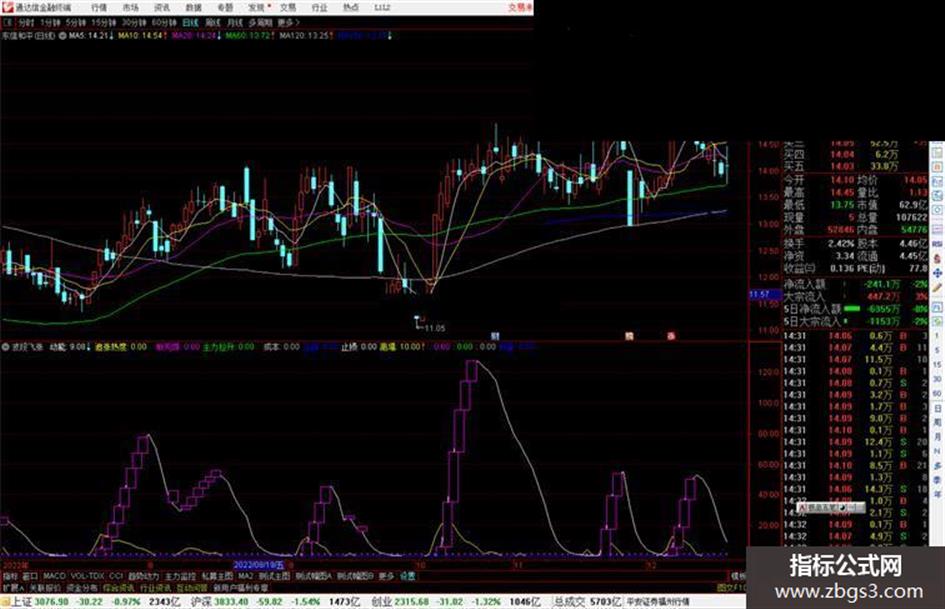Click the 年 shortcut in the right sidebar
This screenshot has width=945, height=609.
coord(937,495)
